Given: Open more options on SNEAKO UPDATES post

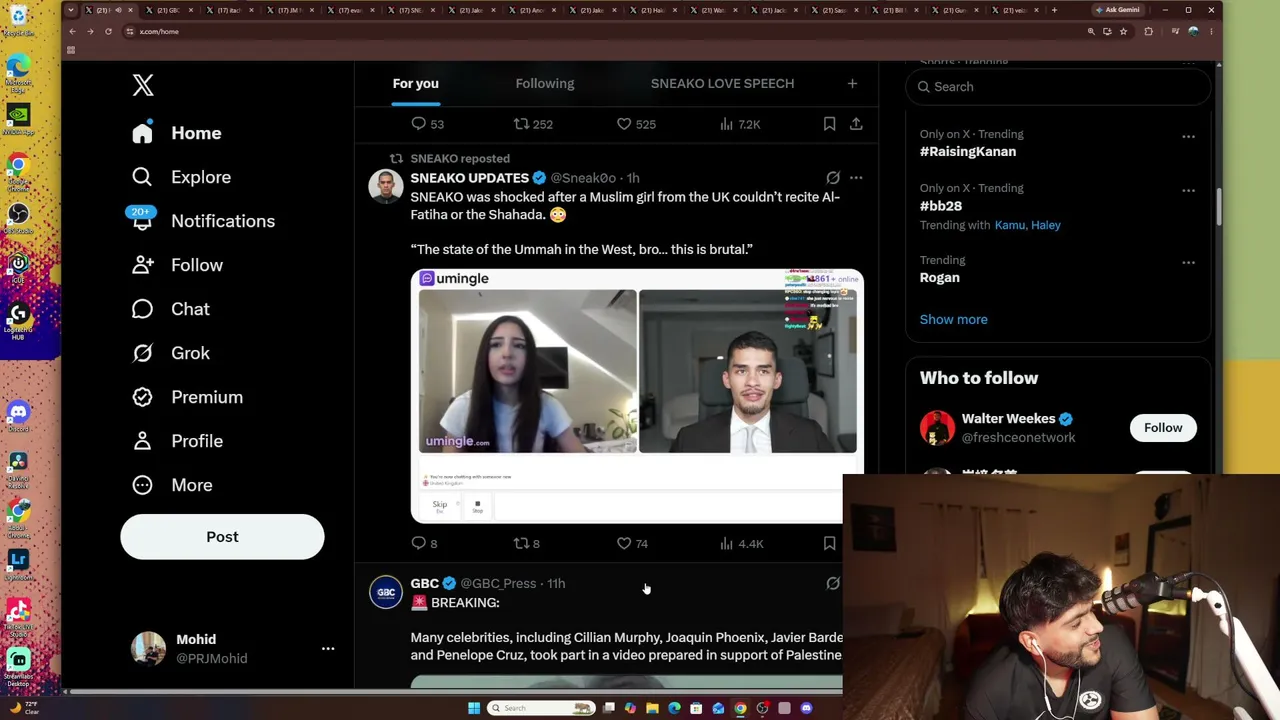Looking at the screenshot, I should tap(856, 178).
